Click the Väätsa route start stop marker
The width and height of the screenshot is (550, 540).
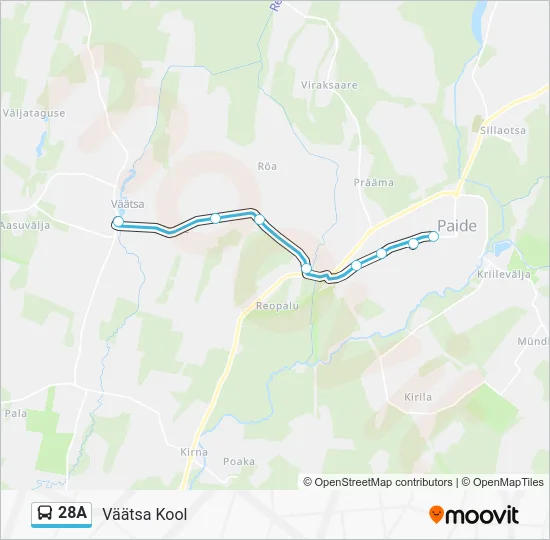coord(119,222)
